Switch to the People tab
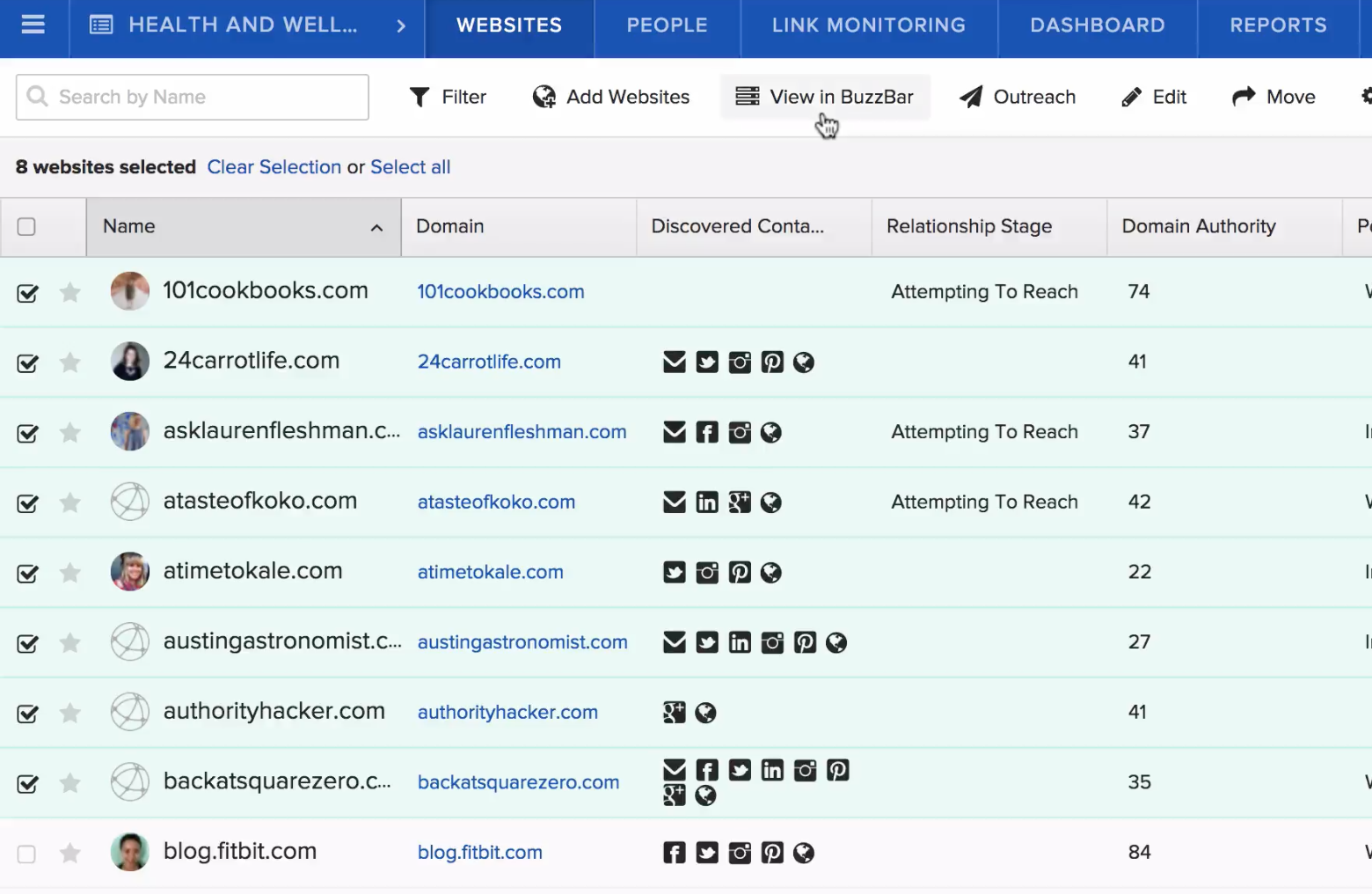 [668, 26]
